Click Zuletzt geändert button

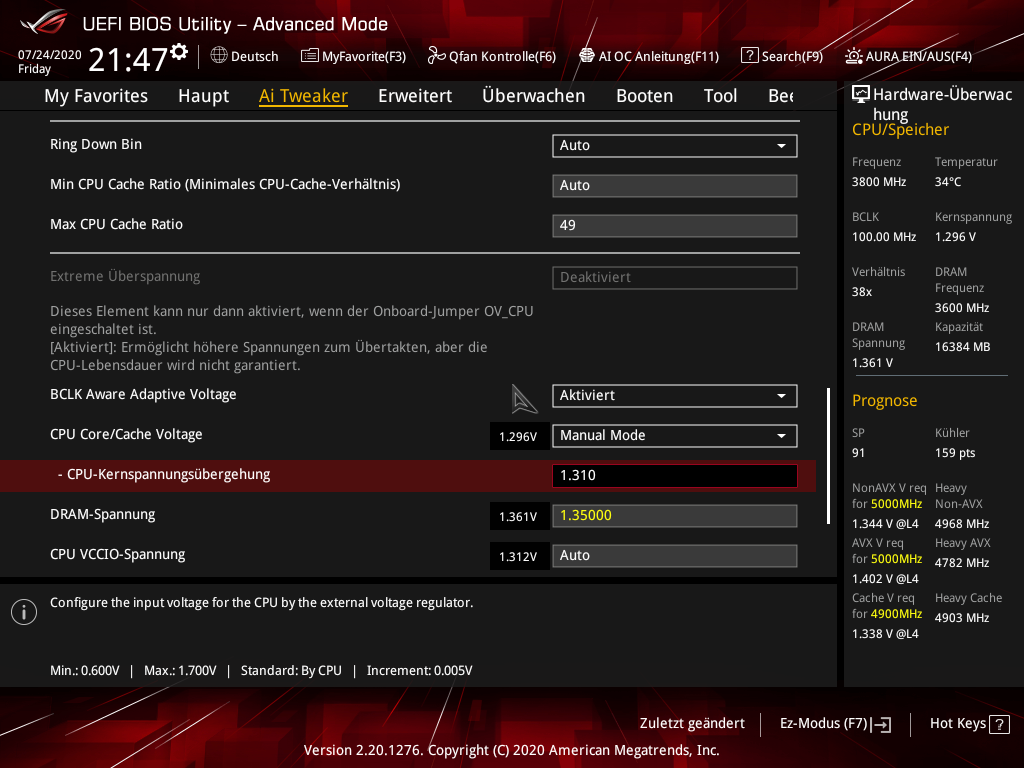(x=692, y=724)
